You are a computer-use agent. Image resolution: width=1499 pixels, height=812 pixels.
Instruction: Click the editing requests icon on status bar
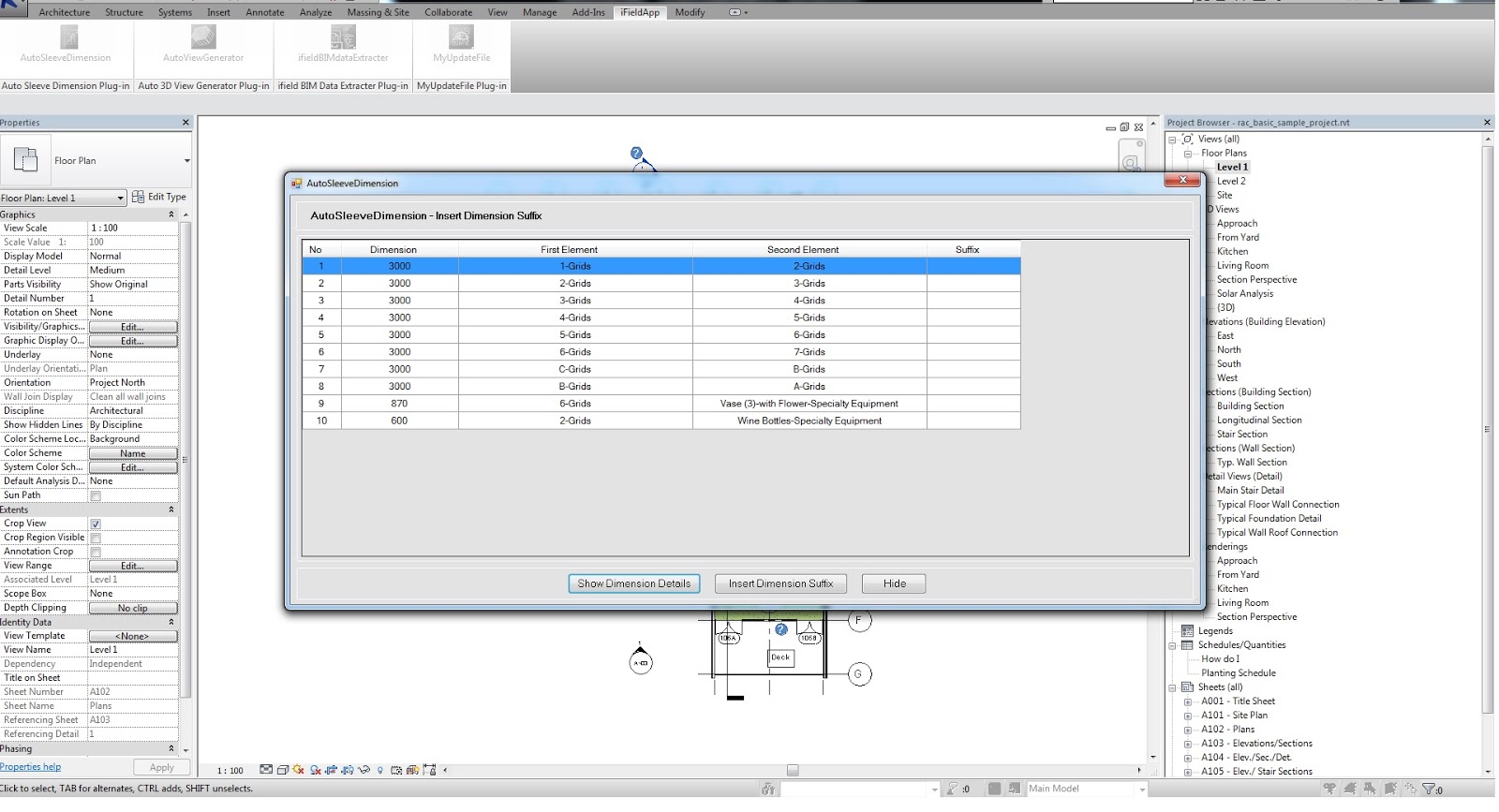[x=953, y=790]
